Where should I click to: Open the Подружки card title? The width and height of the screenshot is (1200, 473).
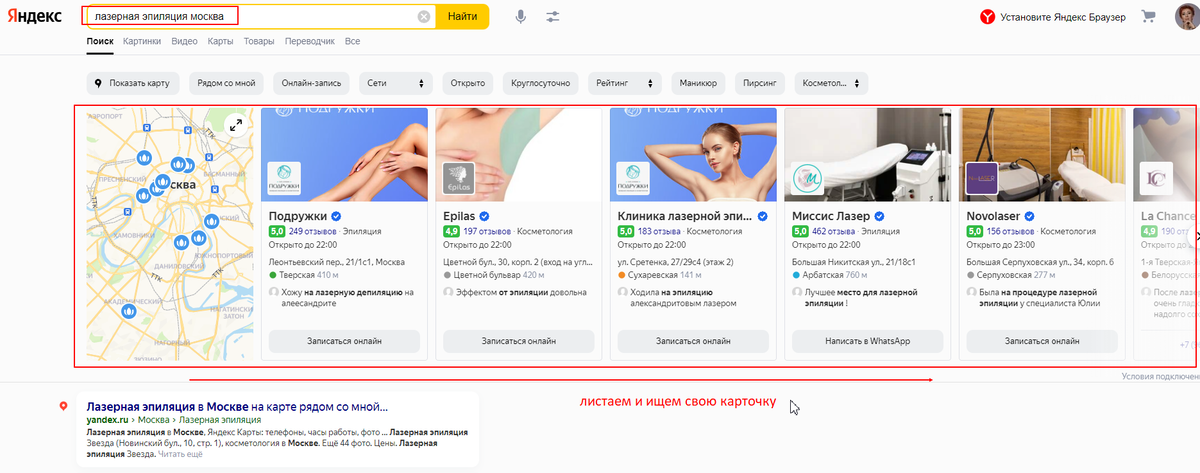[297, 216]
